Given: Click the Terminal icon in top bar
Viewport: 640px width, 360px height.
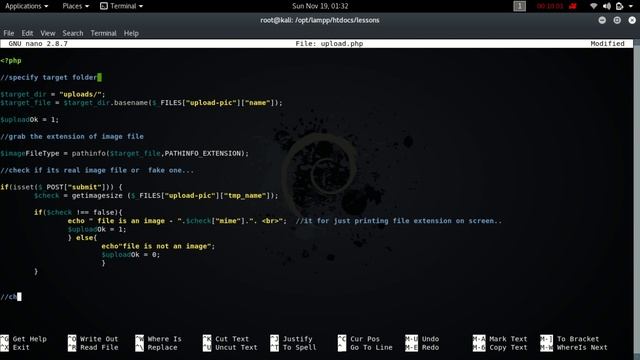Looking at the screenshot, I should point(104,6).
